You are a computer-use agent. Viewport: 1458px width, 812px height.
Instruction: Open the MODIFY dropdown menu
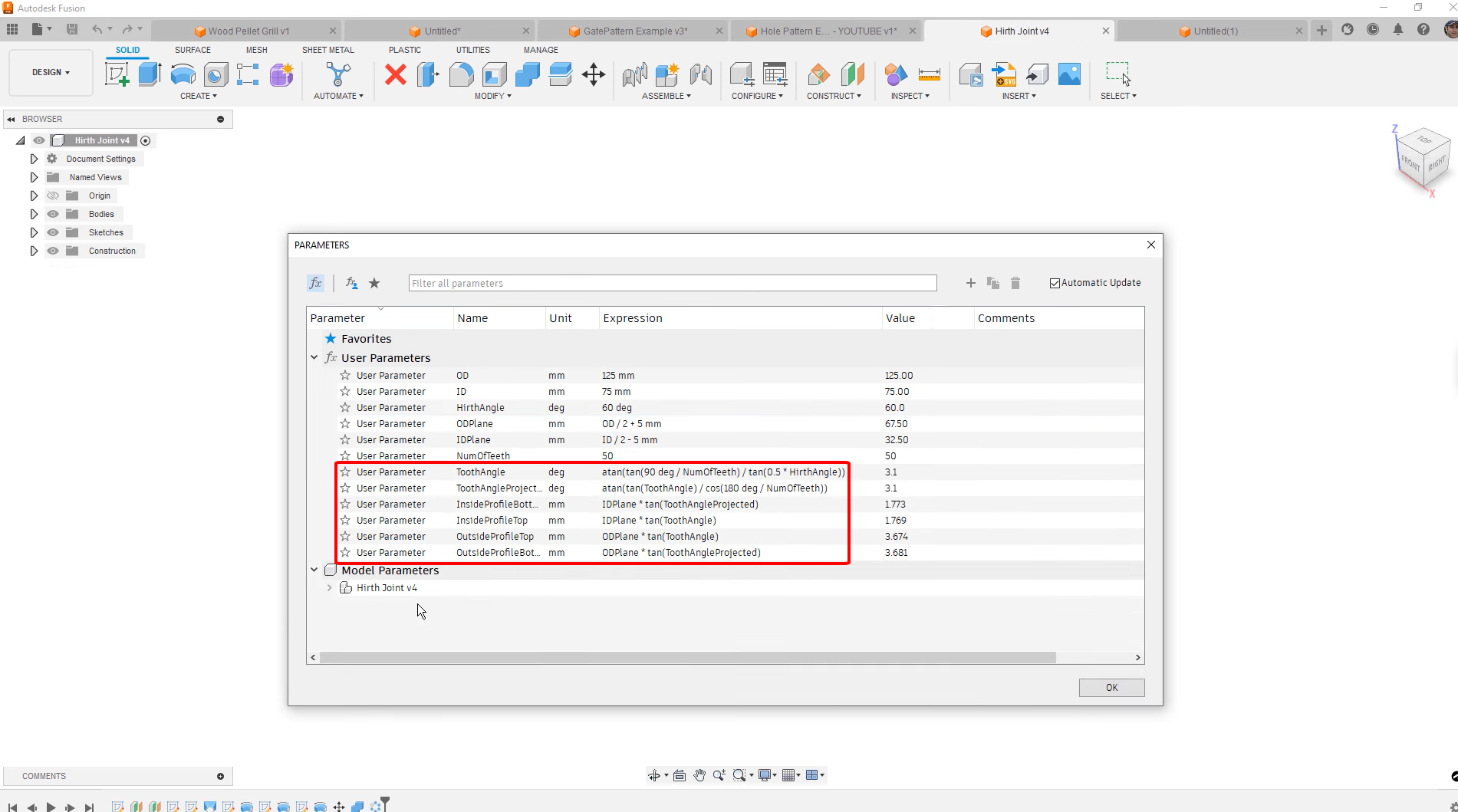point(492,96)
